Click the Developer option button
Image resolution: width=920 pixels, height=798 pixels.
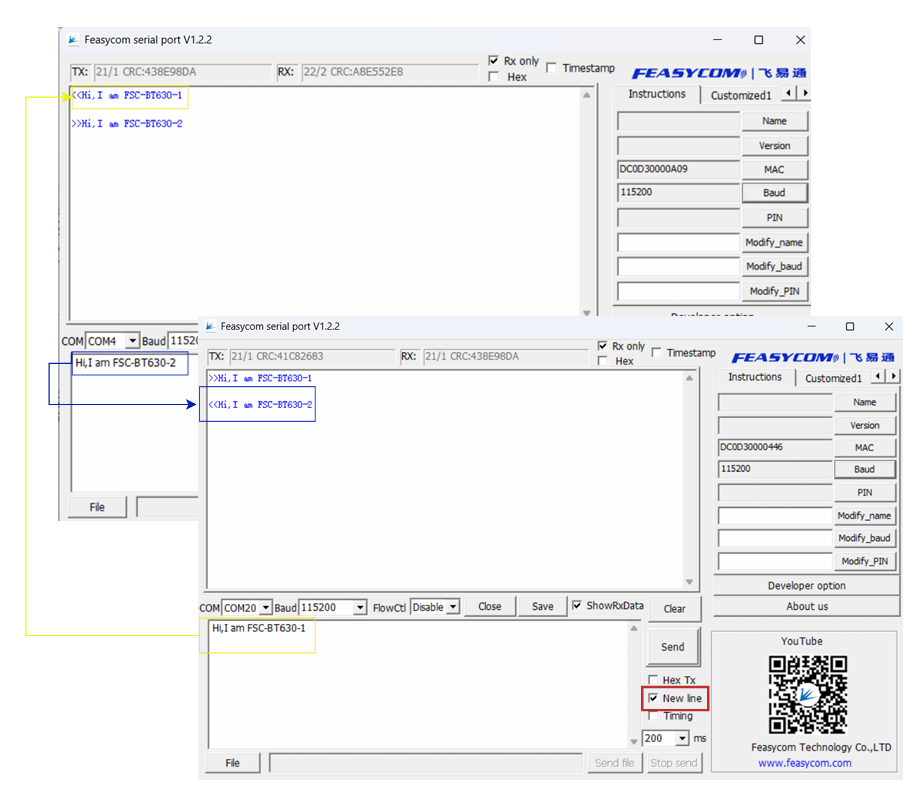(x=806, y=584)
